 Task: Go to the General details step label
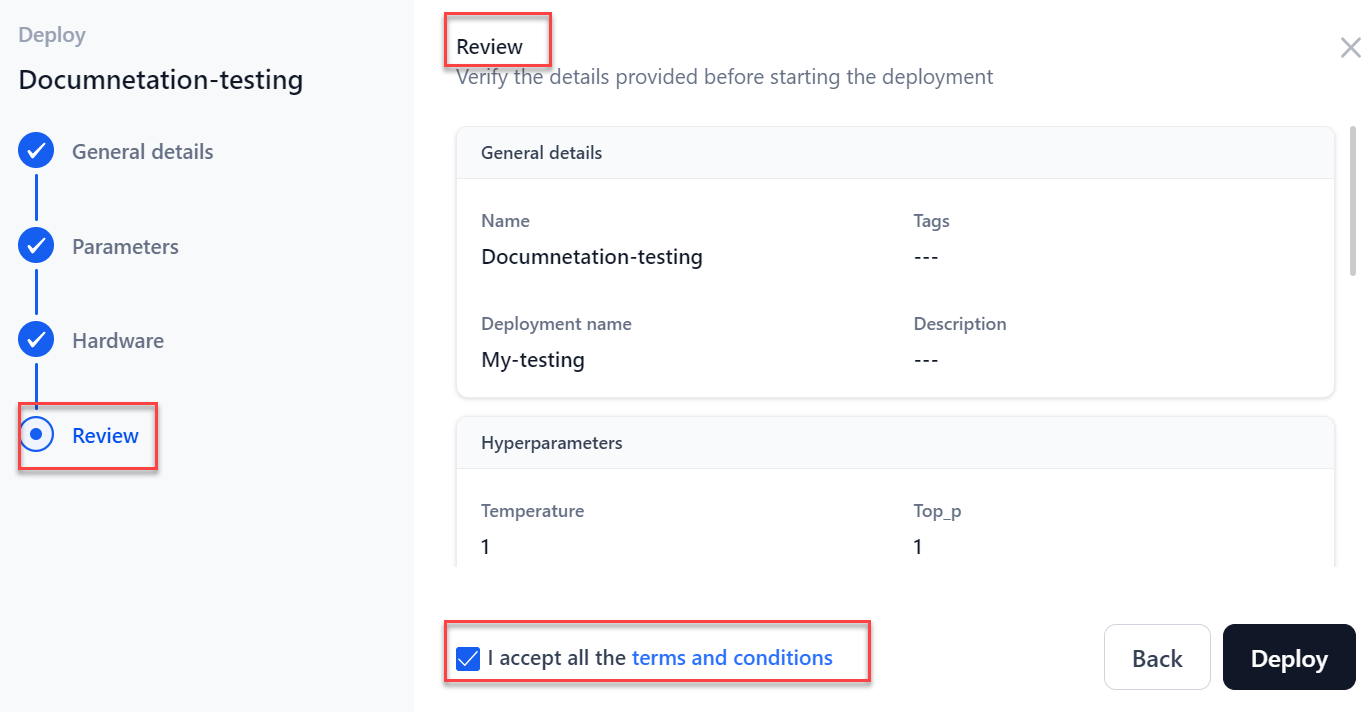(x=142, y=152)
